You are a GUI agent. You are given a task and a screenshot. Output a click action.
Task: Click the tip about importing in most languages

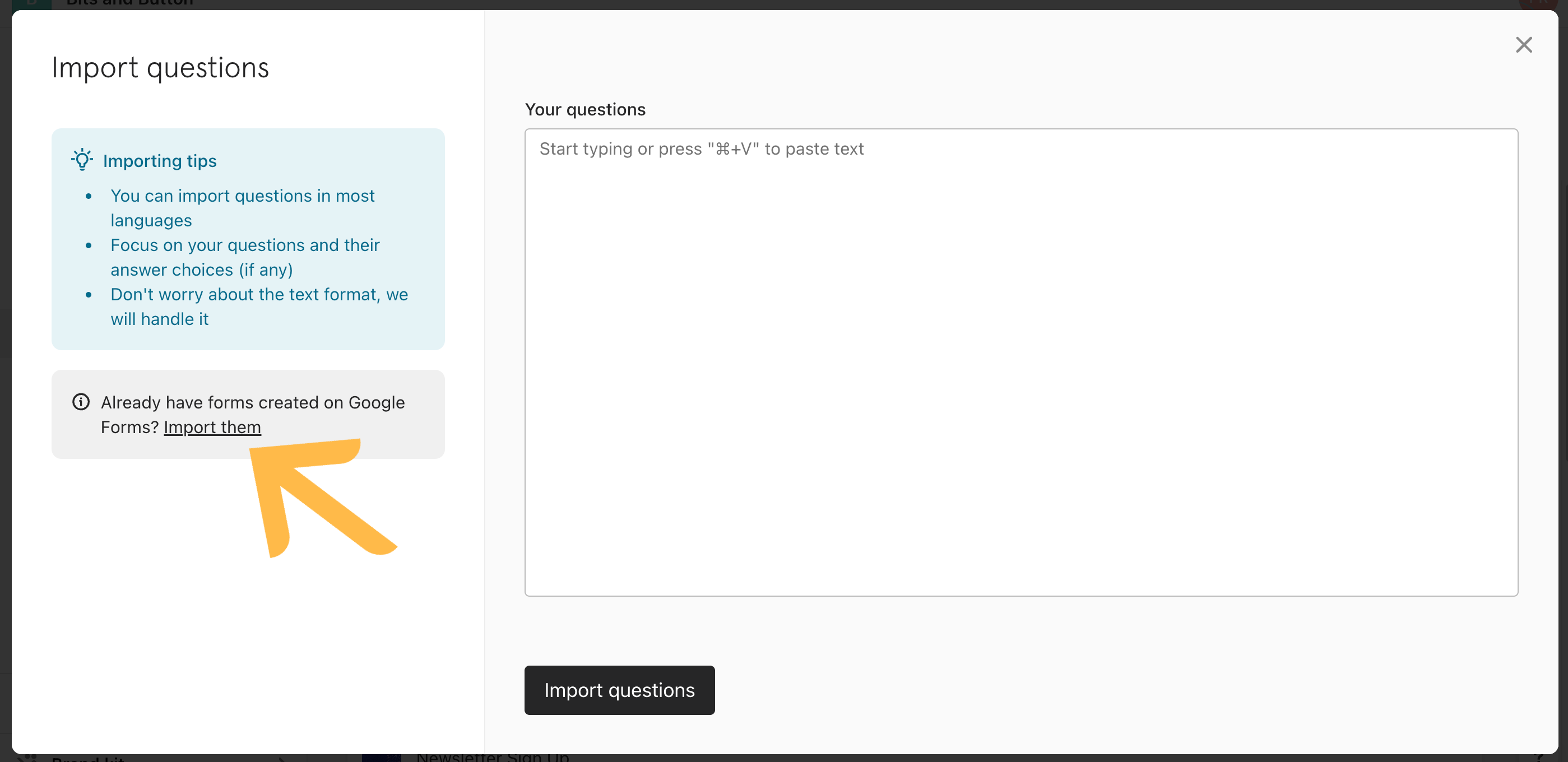242,208
